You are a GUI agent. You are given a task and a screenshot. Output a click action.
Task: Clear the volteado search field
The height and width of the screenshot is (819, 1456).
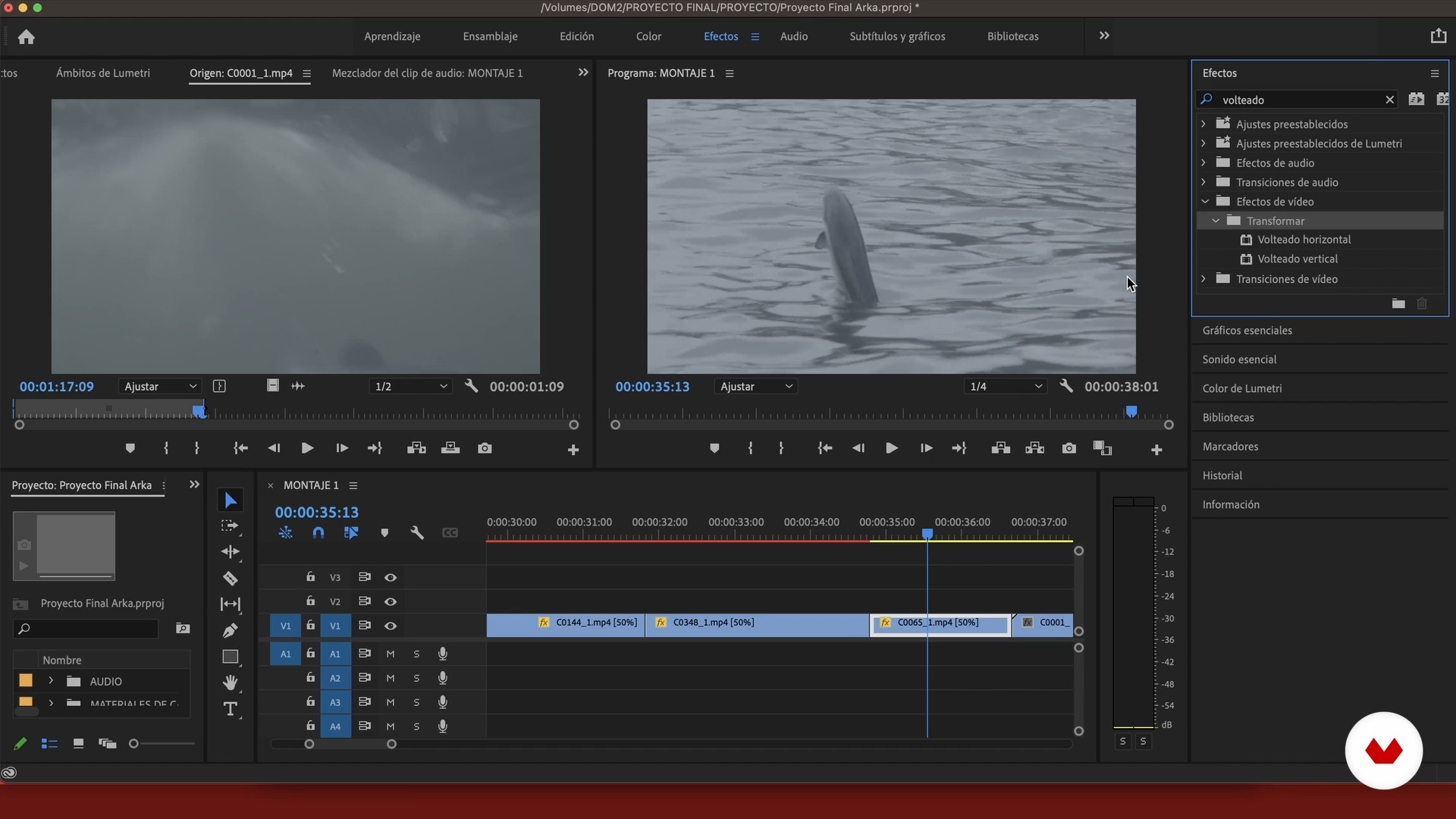pos(1389,99)
